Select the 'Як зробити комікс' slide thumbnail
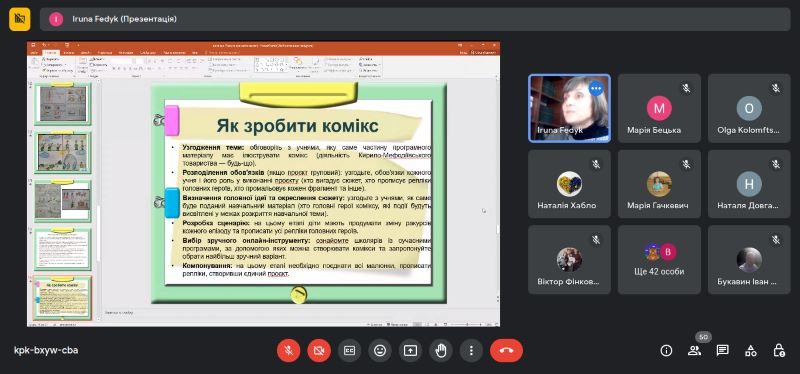Screen dimensions: 800x374 coord(63,298)
